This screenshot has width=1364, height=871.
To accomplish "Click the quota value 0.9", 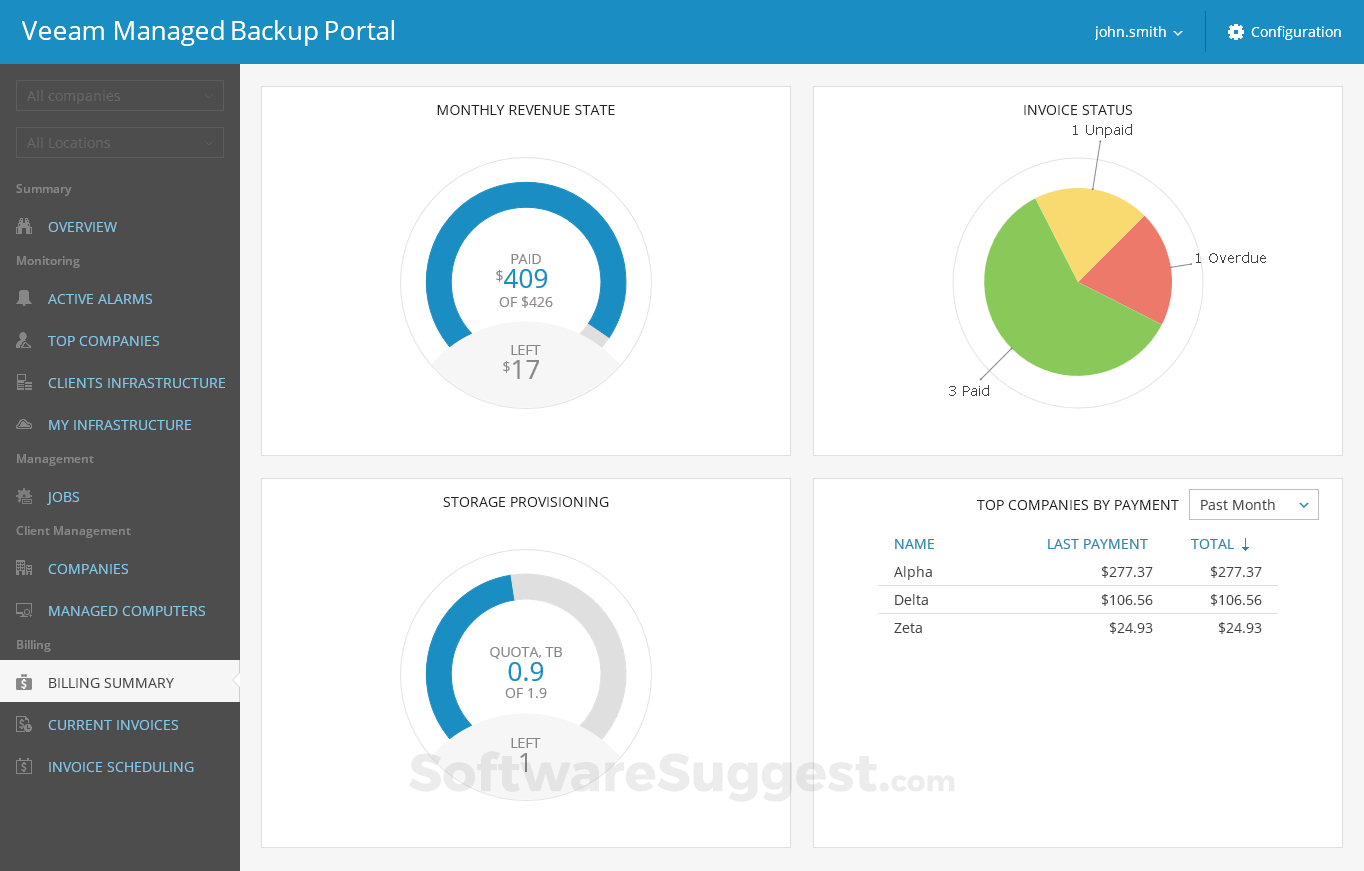I will 526,671.
